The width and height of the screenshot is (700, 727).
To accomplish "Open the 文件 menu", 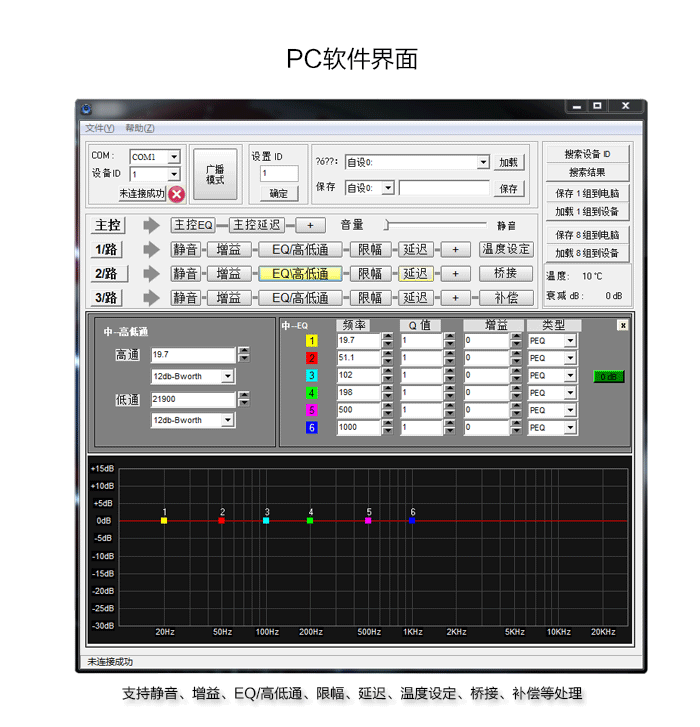I will click(100, 128).
